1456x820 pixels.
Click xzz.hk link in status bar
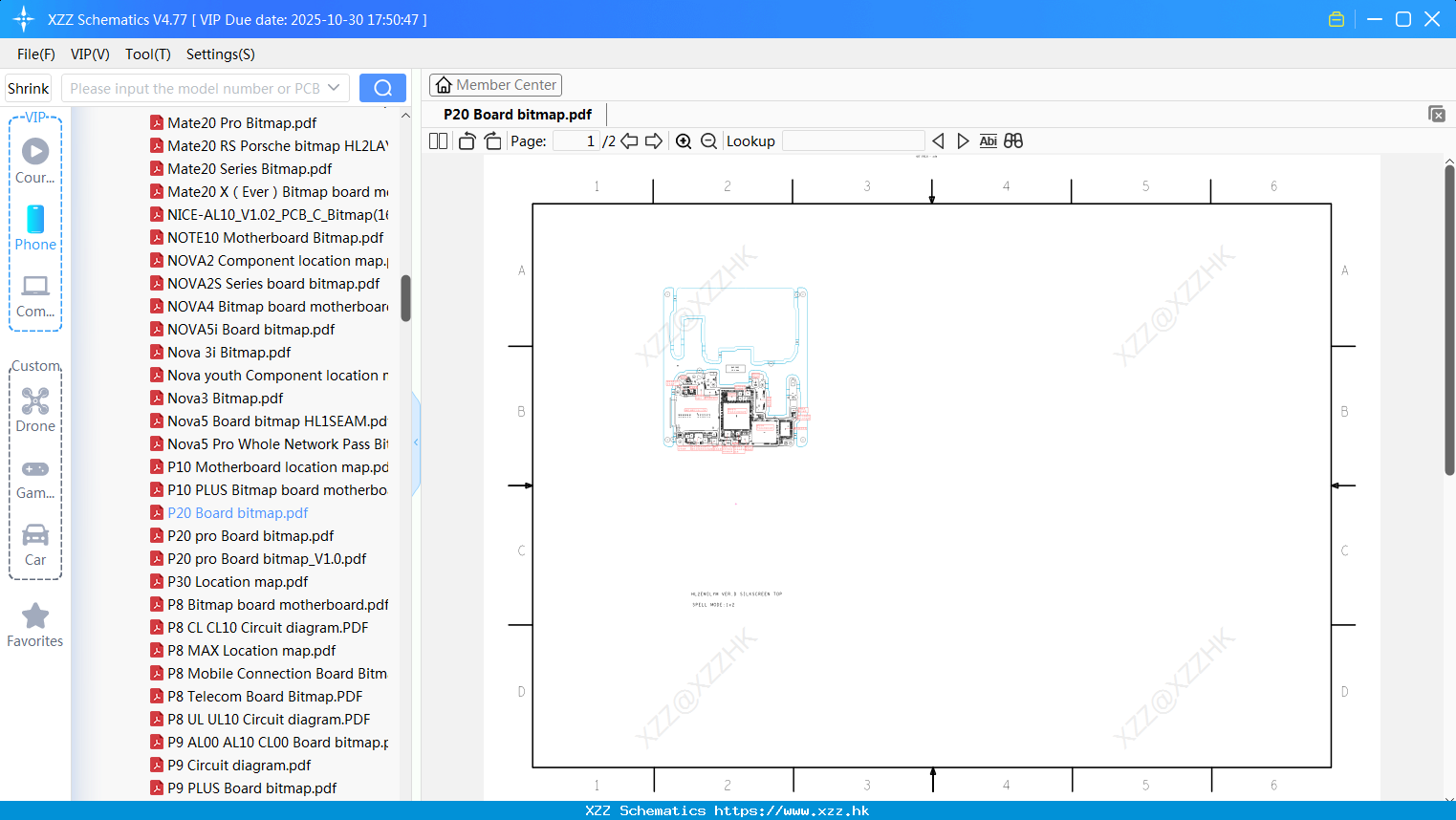792,810
